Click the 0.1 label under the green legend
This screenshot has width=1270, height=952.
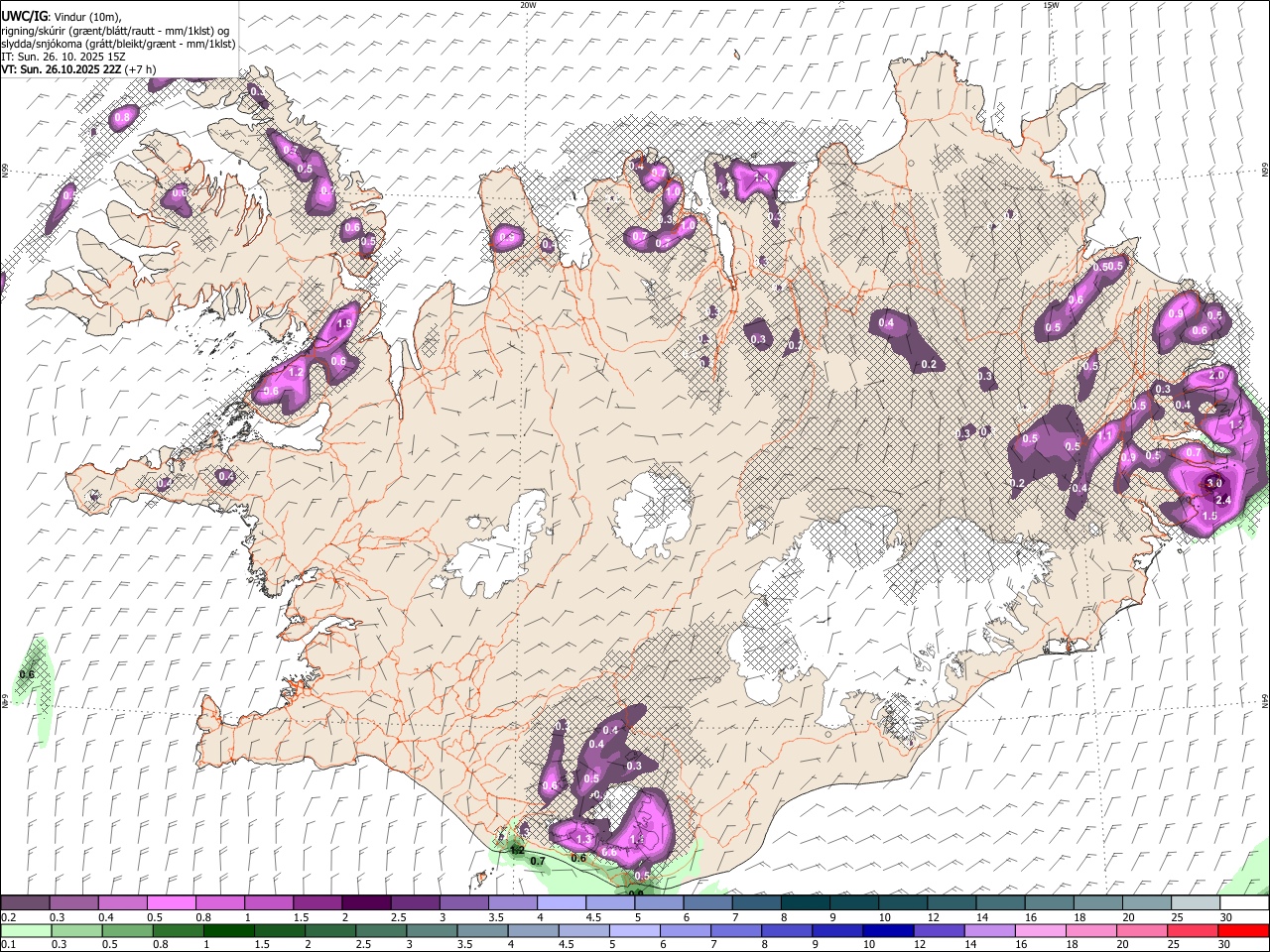coord(9,944)
